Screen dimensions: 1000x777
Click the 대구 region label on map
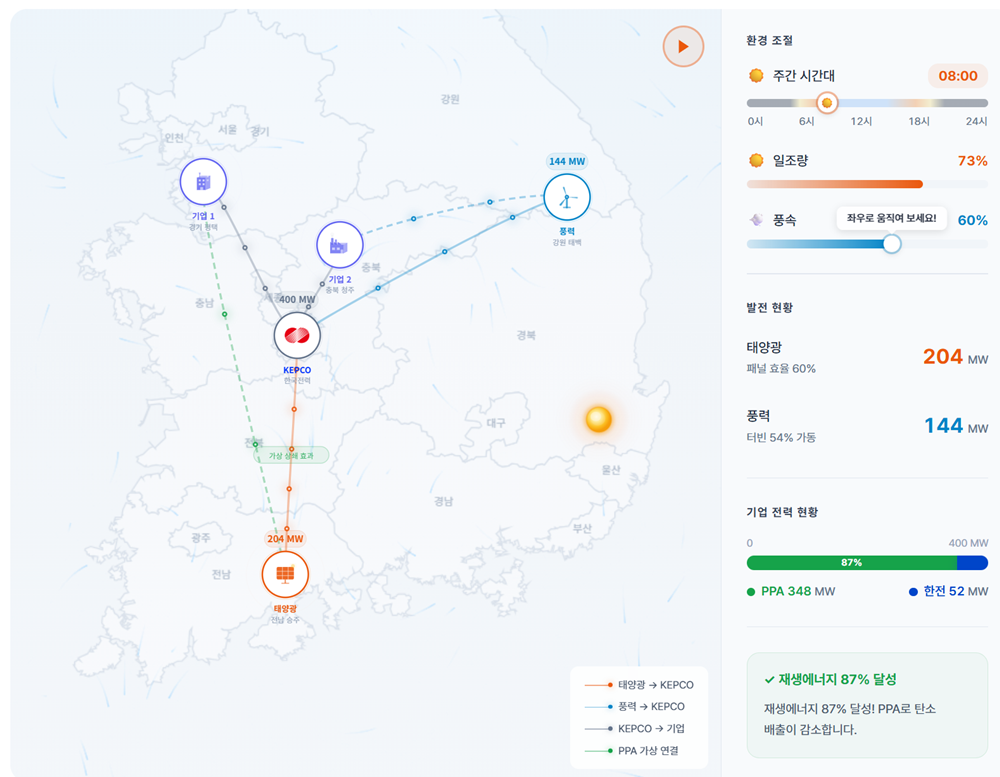(x=496, y=423)
